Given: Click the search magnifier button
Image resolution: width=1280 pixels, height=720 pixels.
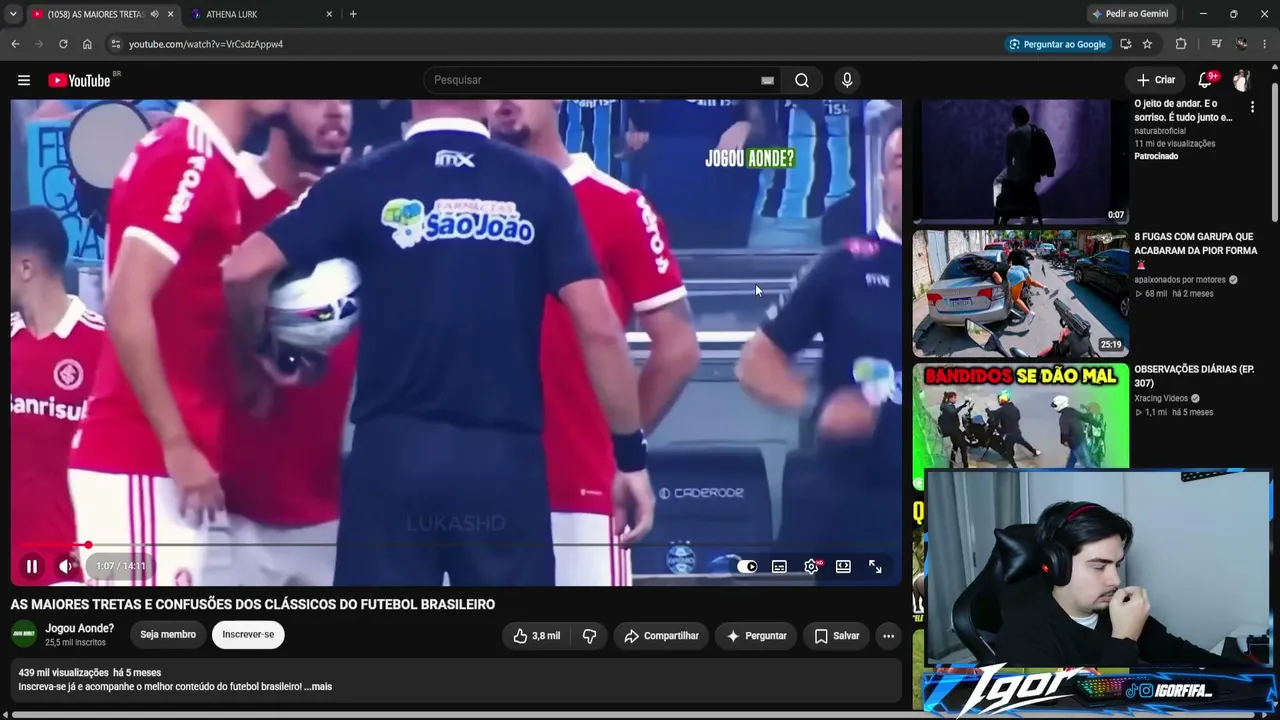Looking at the screenshot, I should pos(802,80).
